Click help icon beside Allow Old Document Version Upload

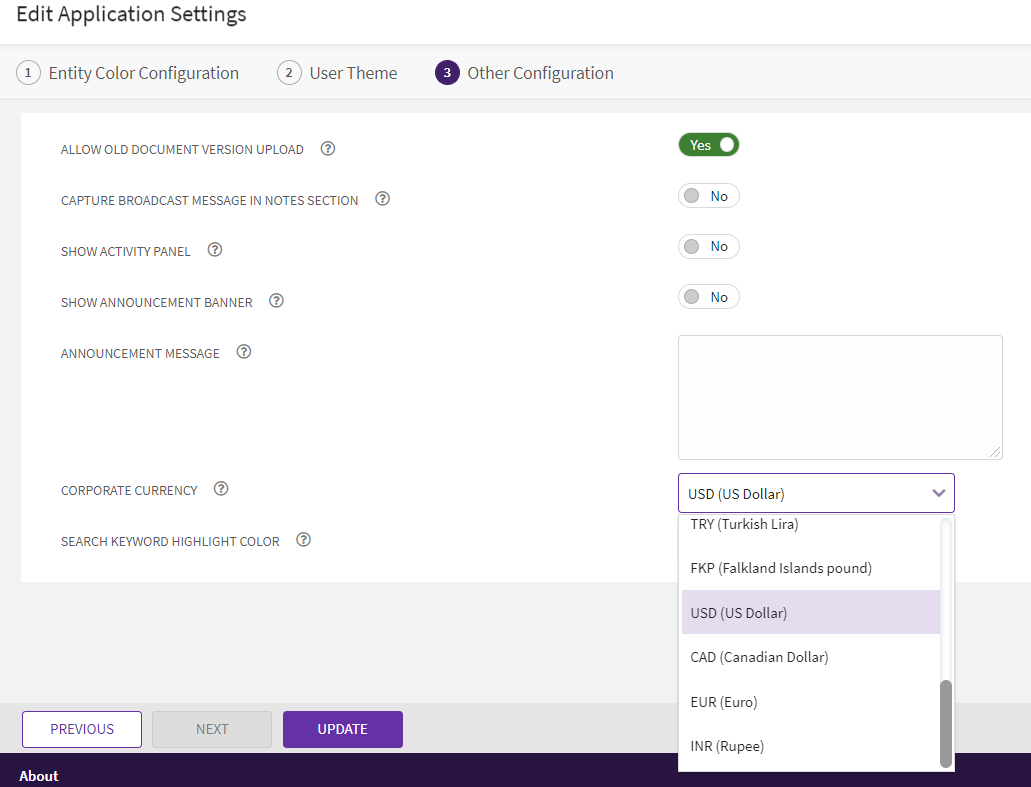coord(327,149)
